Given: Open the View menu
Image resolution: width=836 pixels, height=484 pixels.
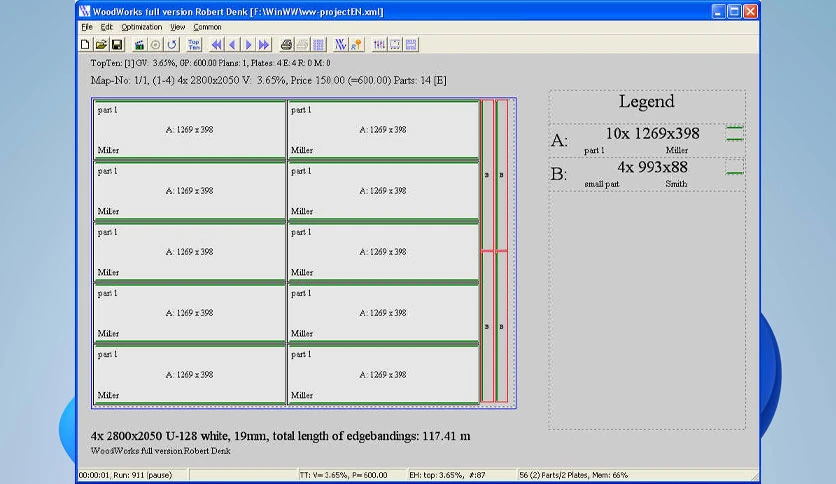Looking at the screenshot, I should coord(178,27).
